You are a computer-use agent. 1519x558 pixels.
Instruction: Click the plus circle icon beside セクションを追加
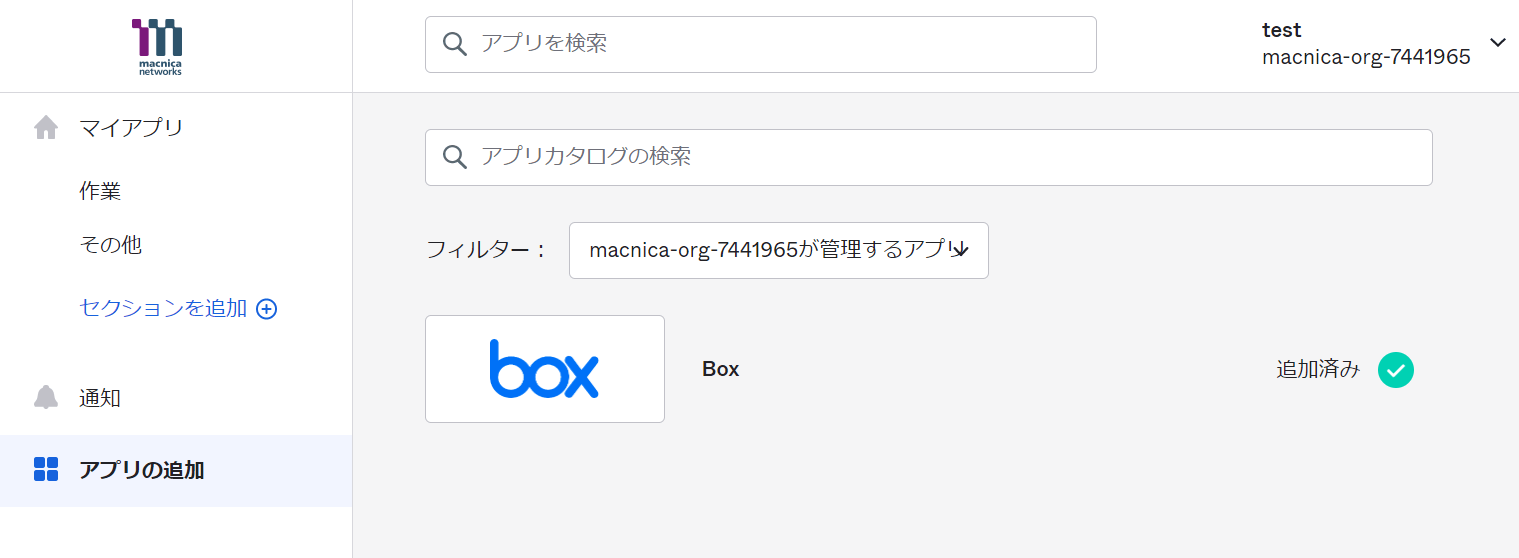(266, 309)
